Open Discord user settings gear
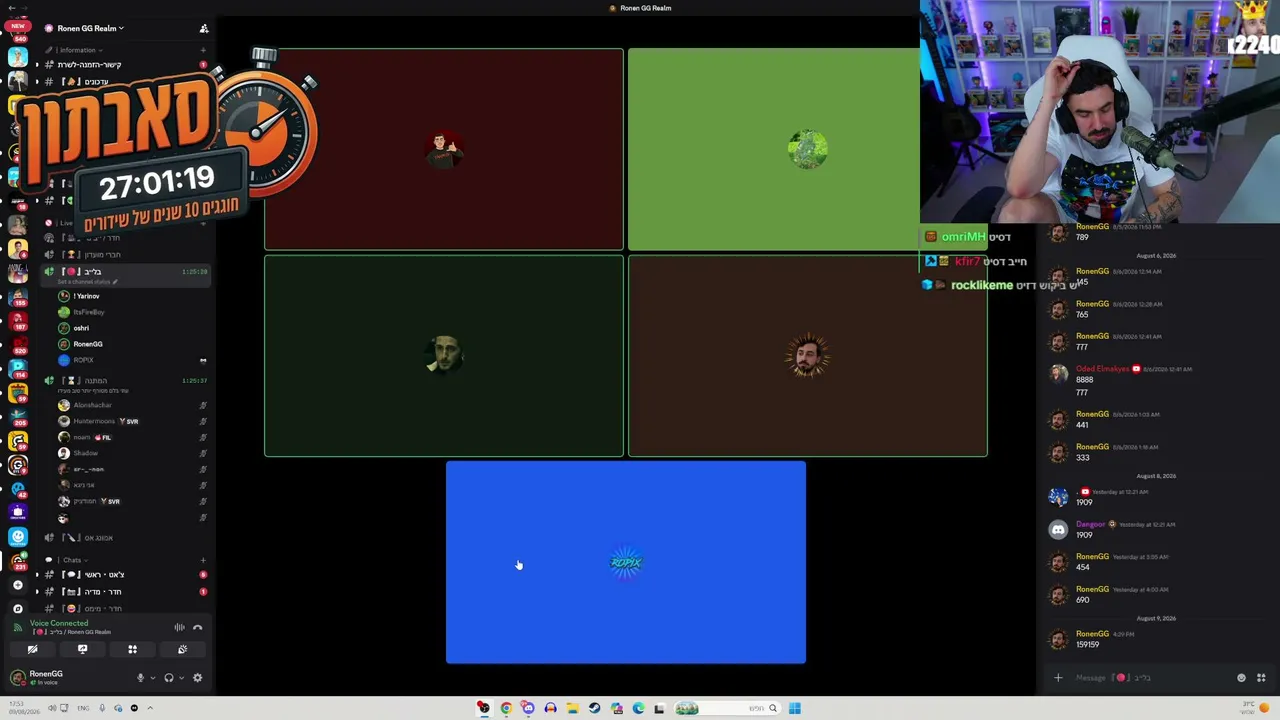The height and width of the screenshot is (720, 1280). pos(197,678)
